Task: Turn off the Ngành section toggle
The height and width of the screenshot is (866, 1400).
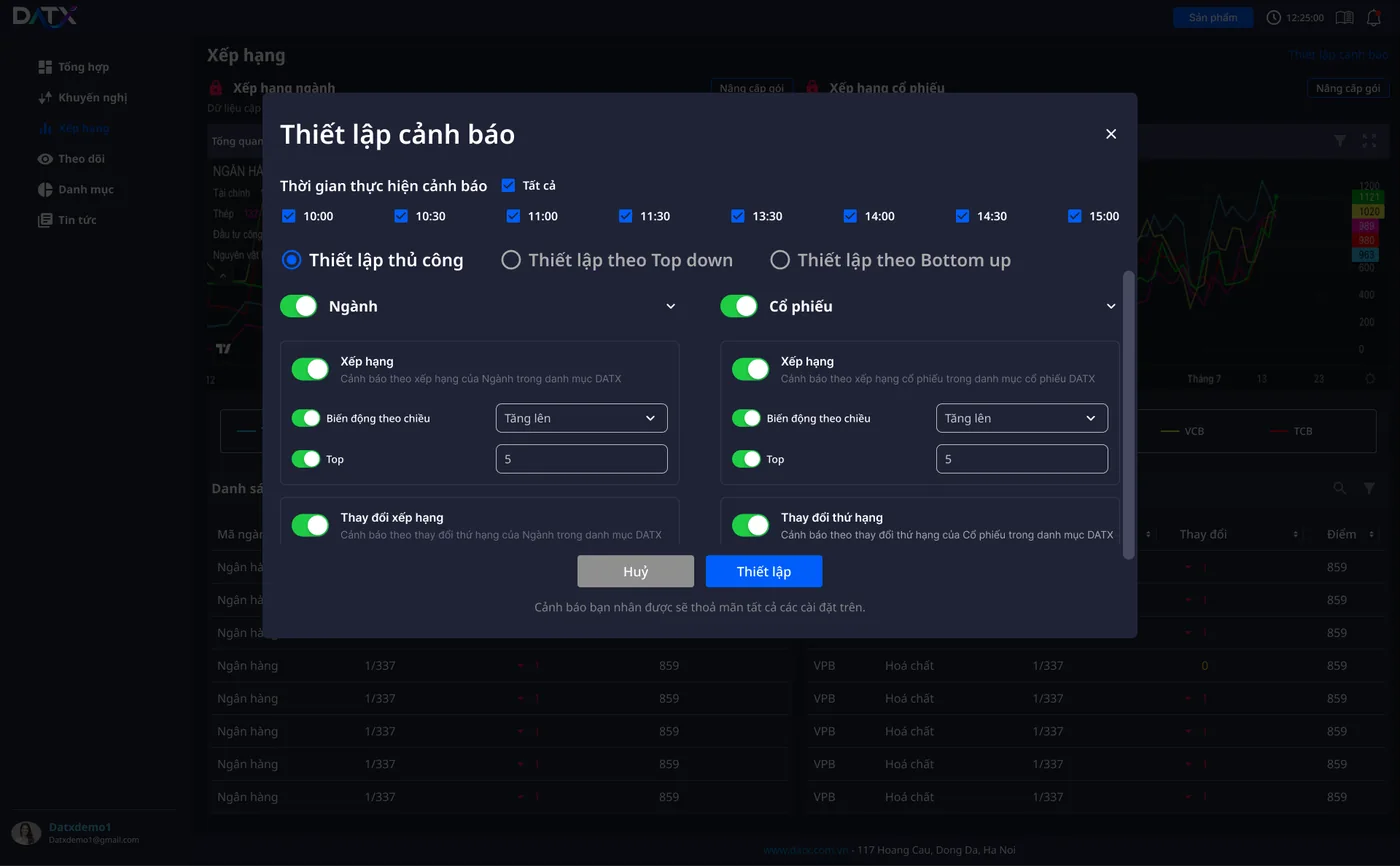Action: tap(298, 306)
